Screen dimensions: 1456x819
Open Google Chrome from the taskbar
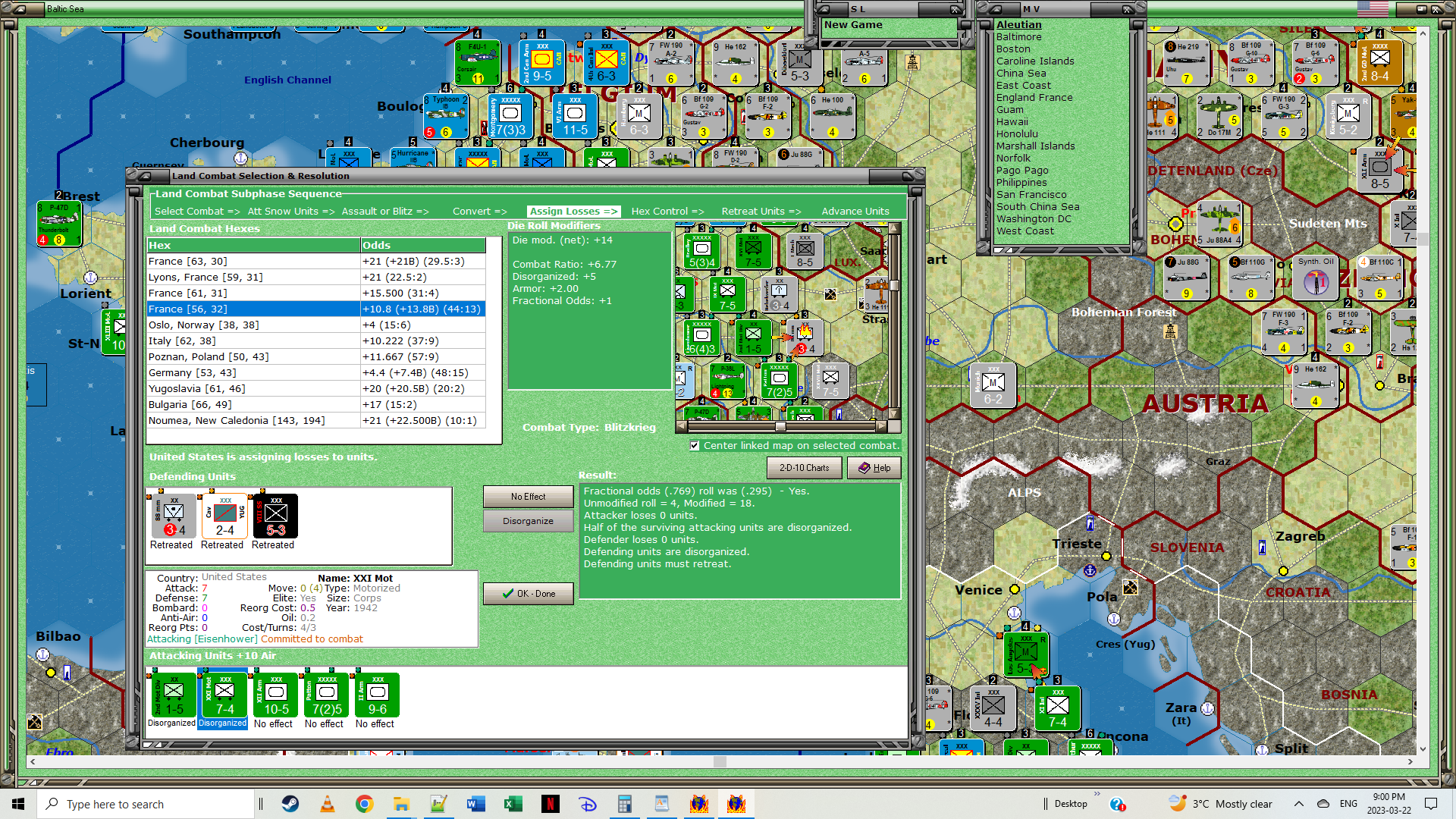tap(365, 804)
